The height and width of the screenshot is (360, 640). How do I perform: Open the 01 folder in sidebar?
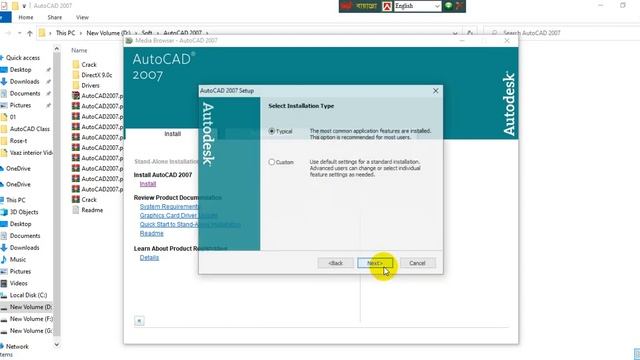[13, 117]
